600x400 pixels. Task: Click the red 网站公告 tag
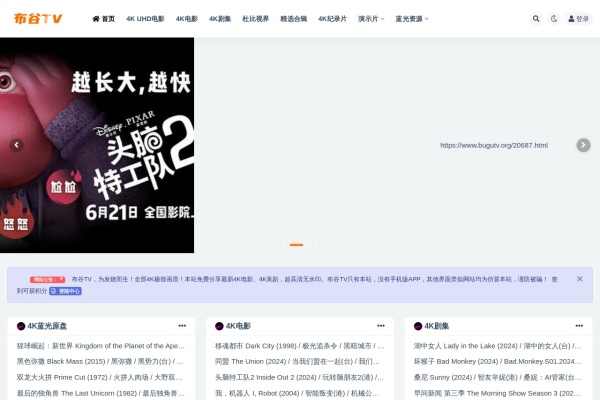coord(47,279)
